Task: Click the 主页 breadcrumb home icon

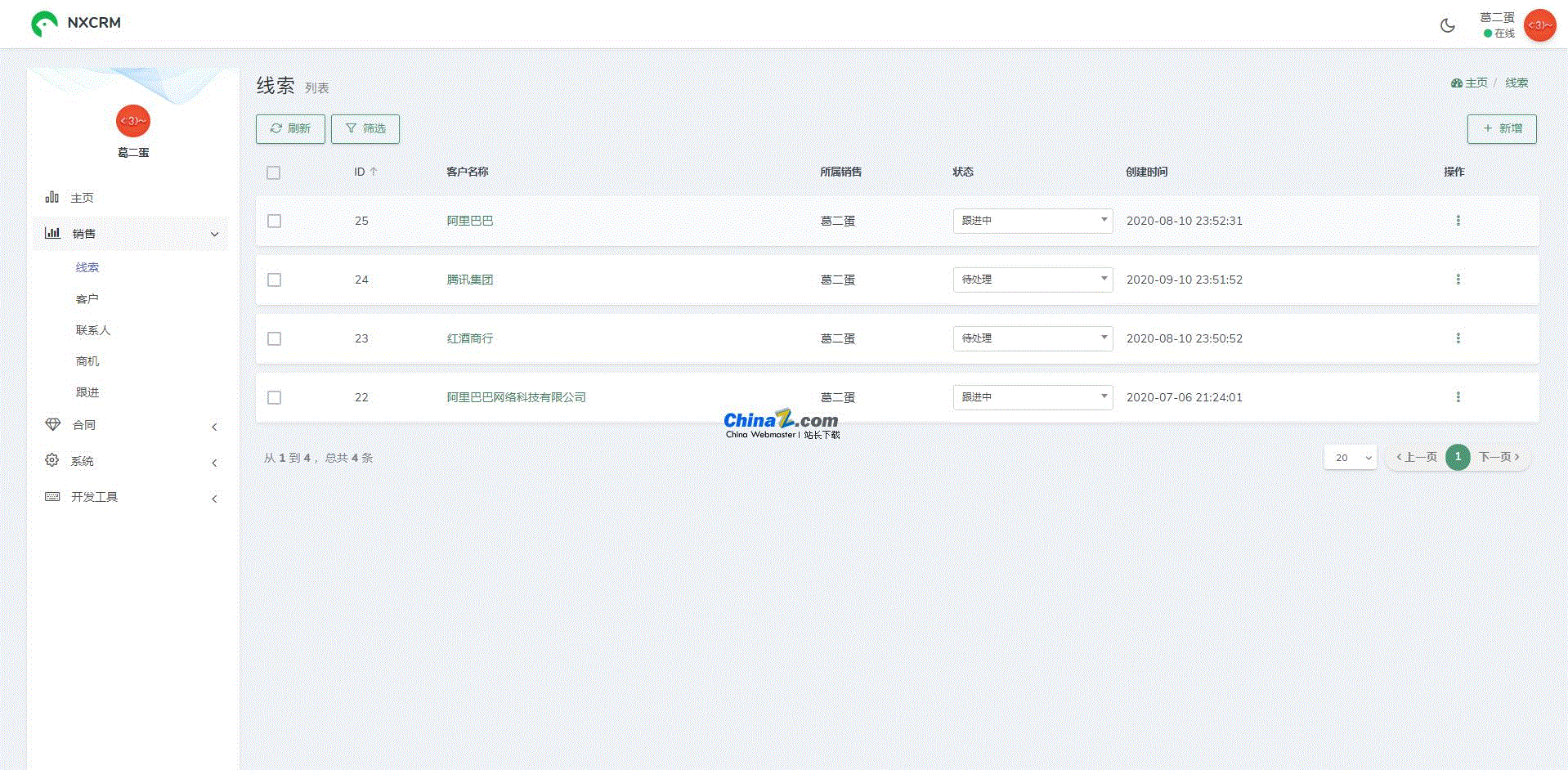Action: tap(1456, 83)
